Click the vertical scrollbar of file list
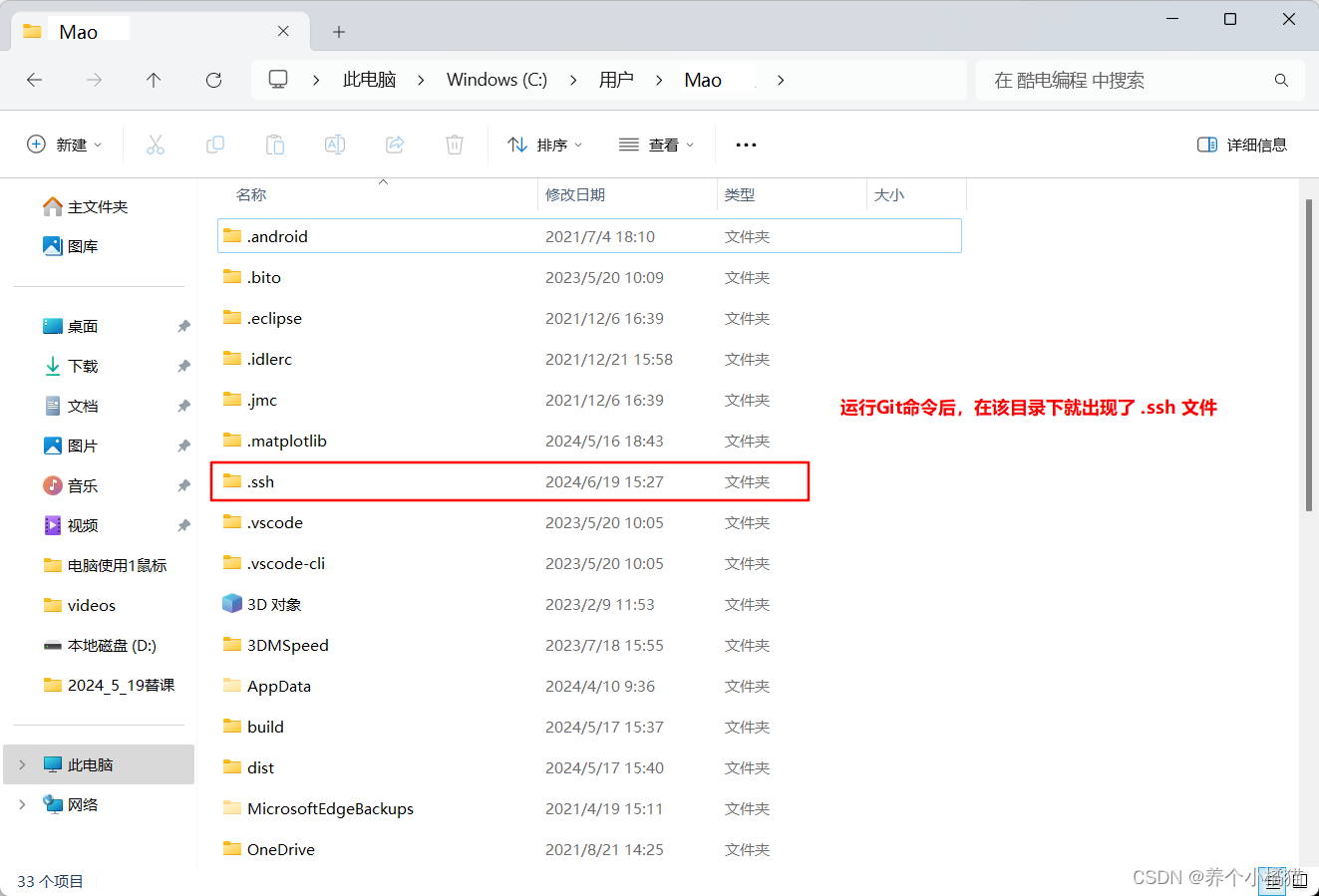Viewport: 1319px width, 896px height. 1309,355
